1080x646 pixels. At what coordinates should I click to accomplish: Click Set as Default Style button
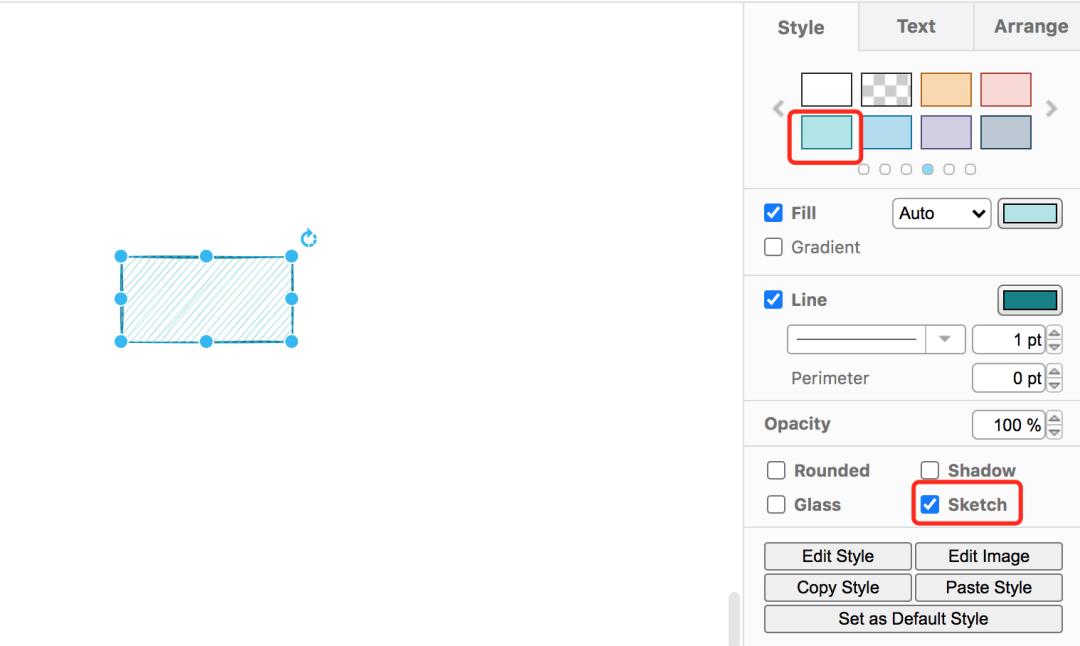pyautogui.click(x=913, y=619)
